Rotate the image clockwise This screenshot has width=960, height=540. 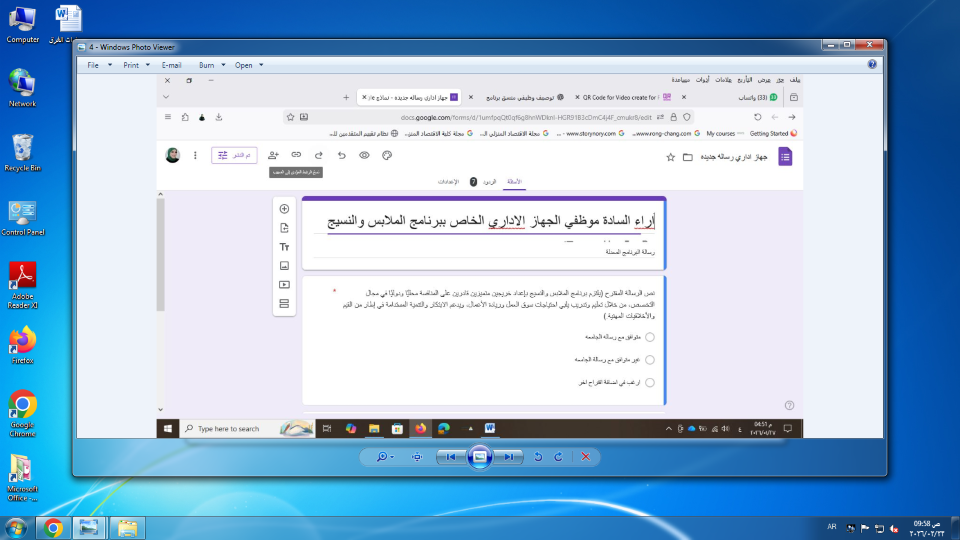click(558, 456)
